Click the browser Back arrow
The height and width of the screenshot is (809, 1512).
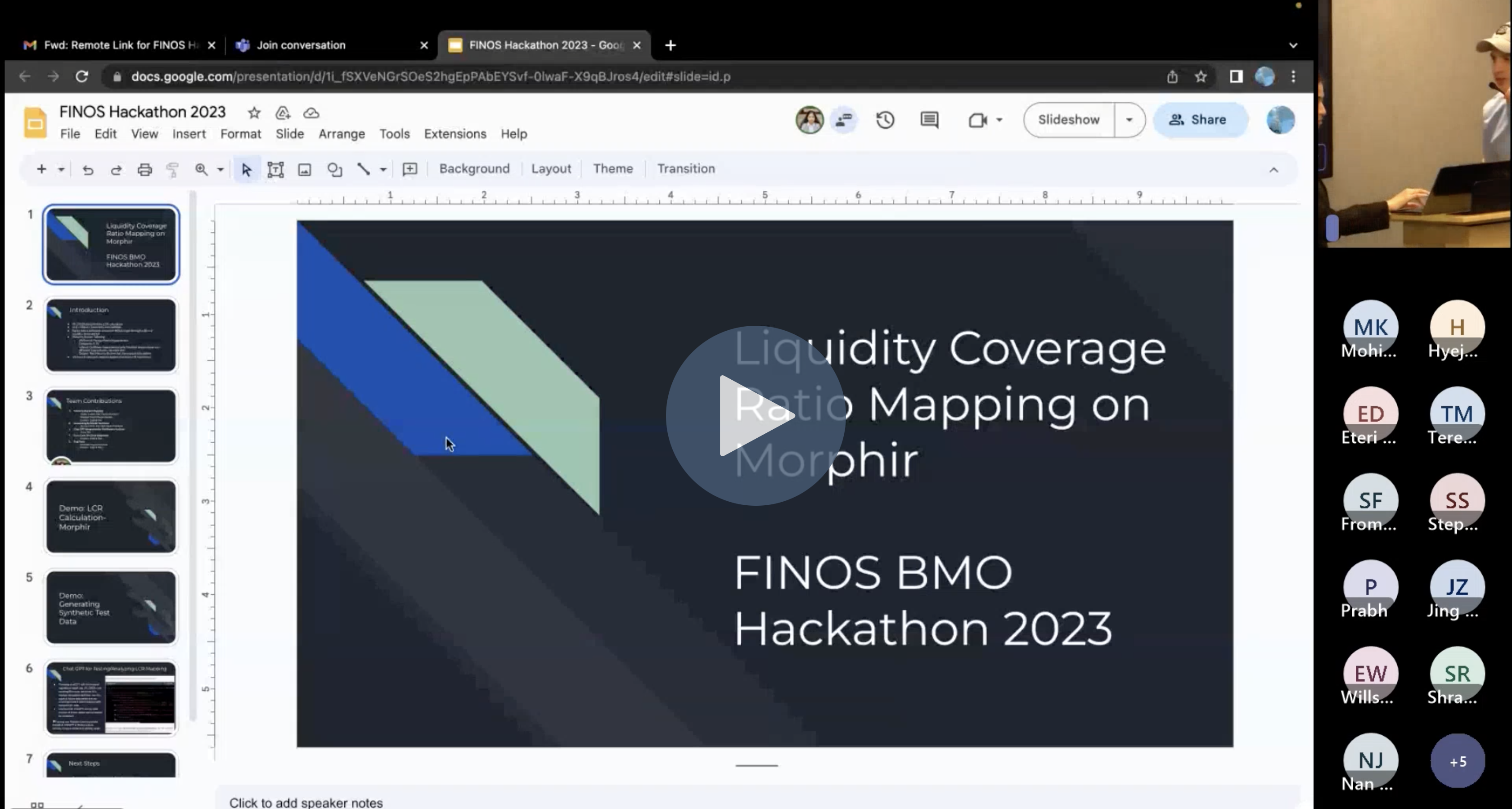(x=25, y=76)
